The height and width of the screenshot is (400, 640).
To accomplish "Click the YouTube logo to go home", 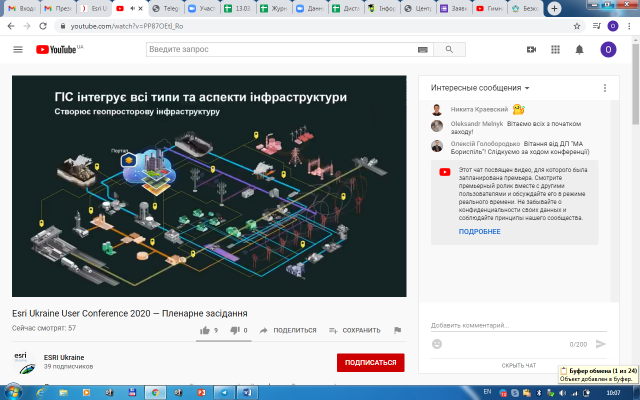I will 59,49.
